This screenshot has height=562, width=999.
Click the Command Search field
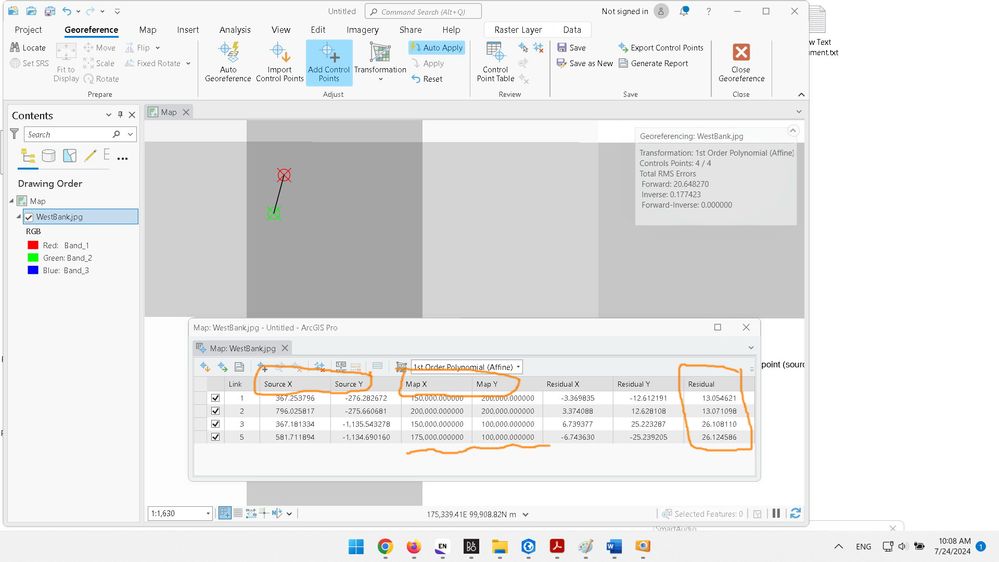click(x=423, y=11)
